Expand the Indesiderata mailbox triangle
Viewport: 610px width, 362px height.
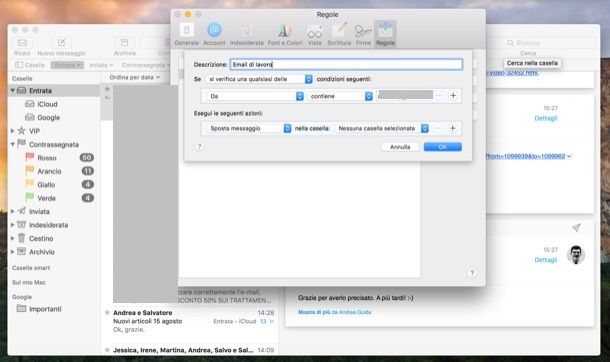pos(12,225)
